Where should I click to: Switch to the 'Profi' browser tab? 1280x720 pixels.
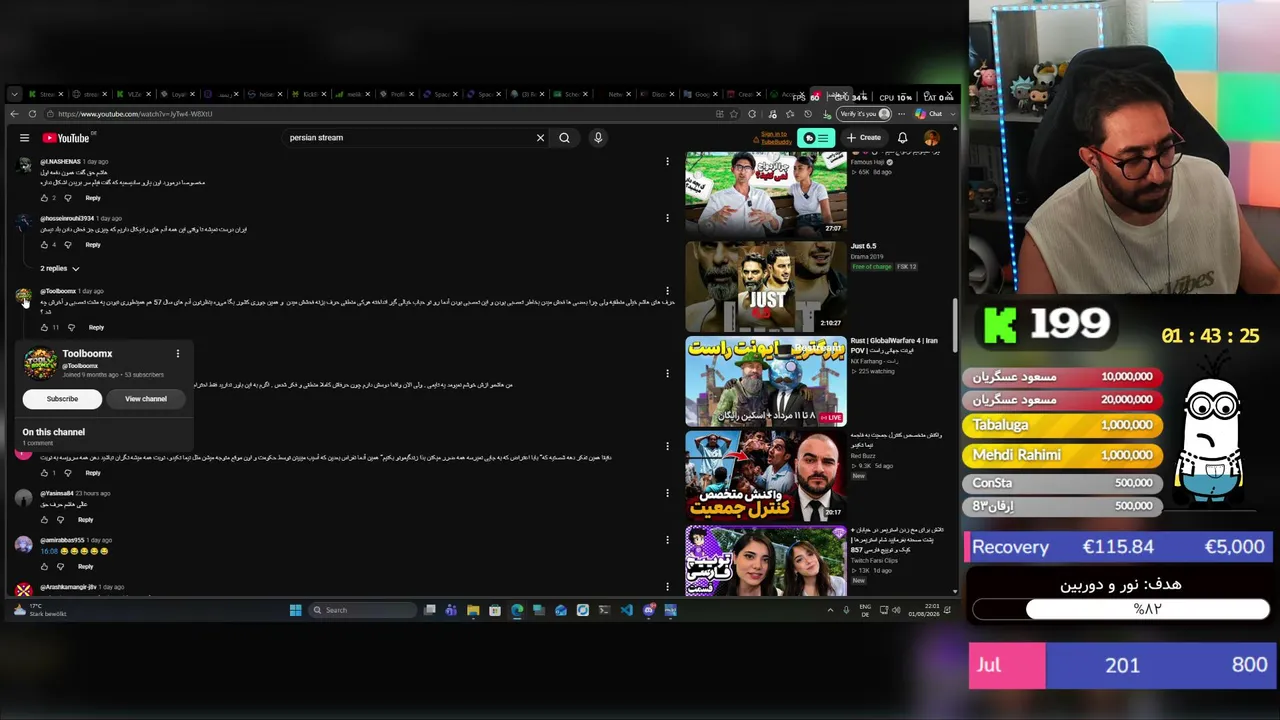[397, 94]
